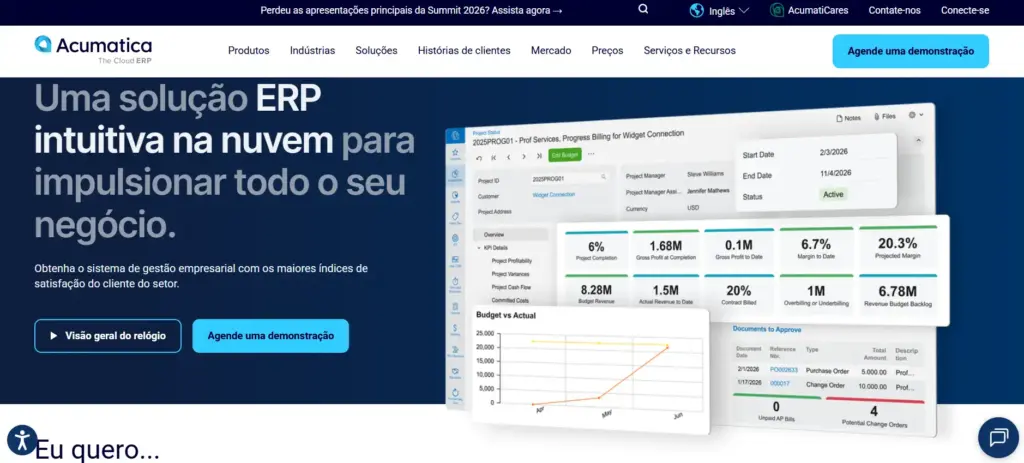Open the search magnifier in the top bar

coord(643,9)
